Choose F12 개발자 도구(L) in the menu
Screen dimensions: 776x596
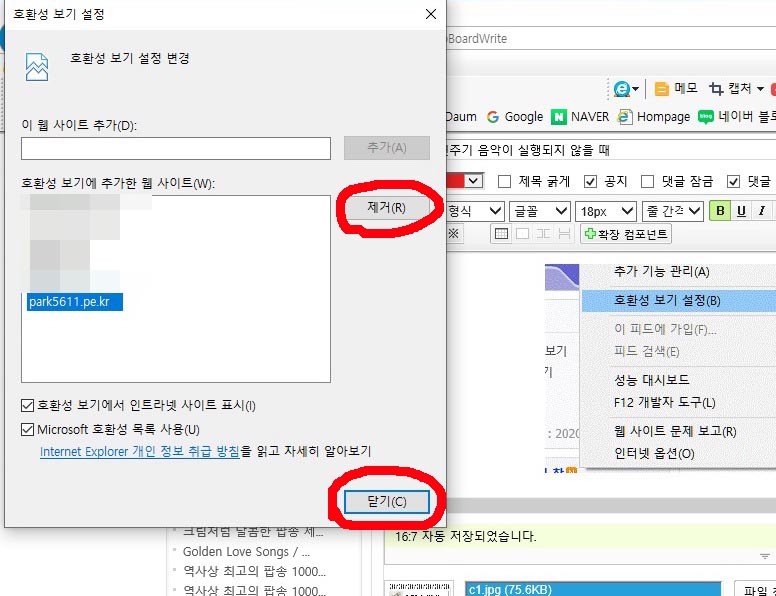pyautogui.click(x=665, y=402)
